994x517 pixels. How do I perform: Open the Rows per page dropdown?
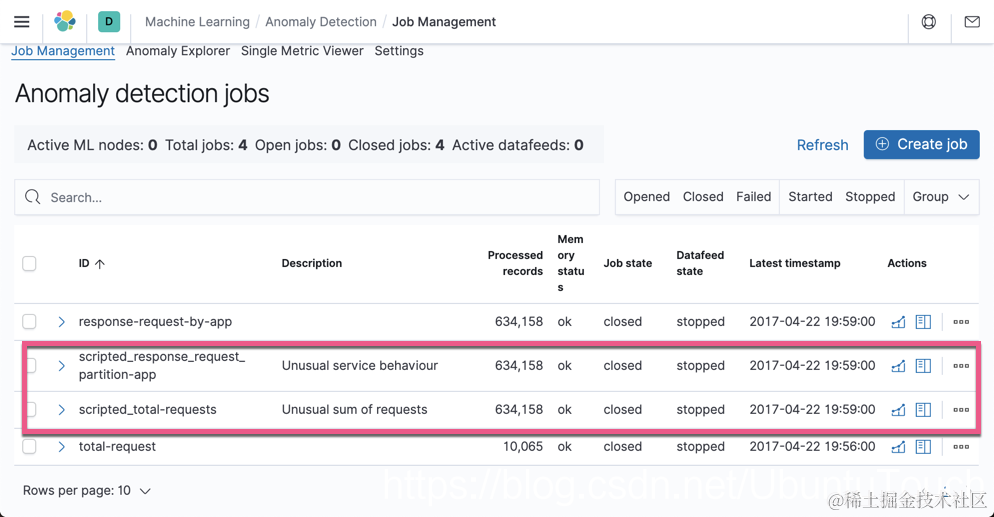[87, 491]
